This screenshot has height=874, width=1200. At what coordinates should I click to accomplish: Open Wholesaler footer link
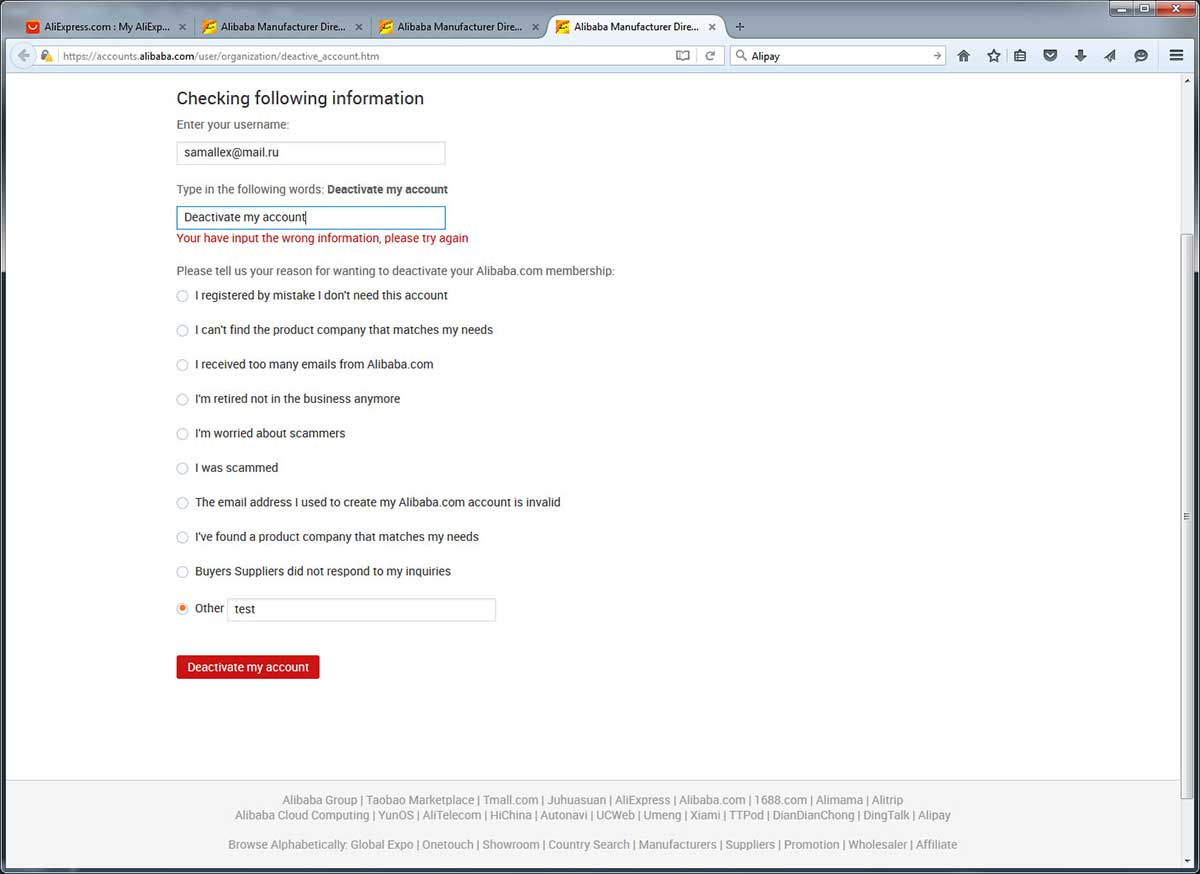878,845
